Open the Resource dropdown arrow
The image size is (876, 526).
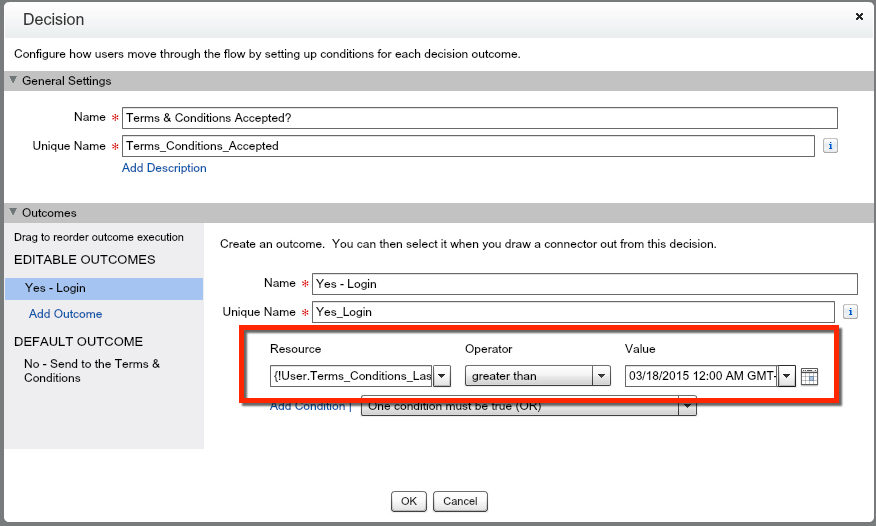[442, 376]
